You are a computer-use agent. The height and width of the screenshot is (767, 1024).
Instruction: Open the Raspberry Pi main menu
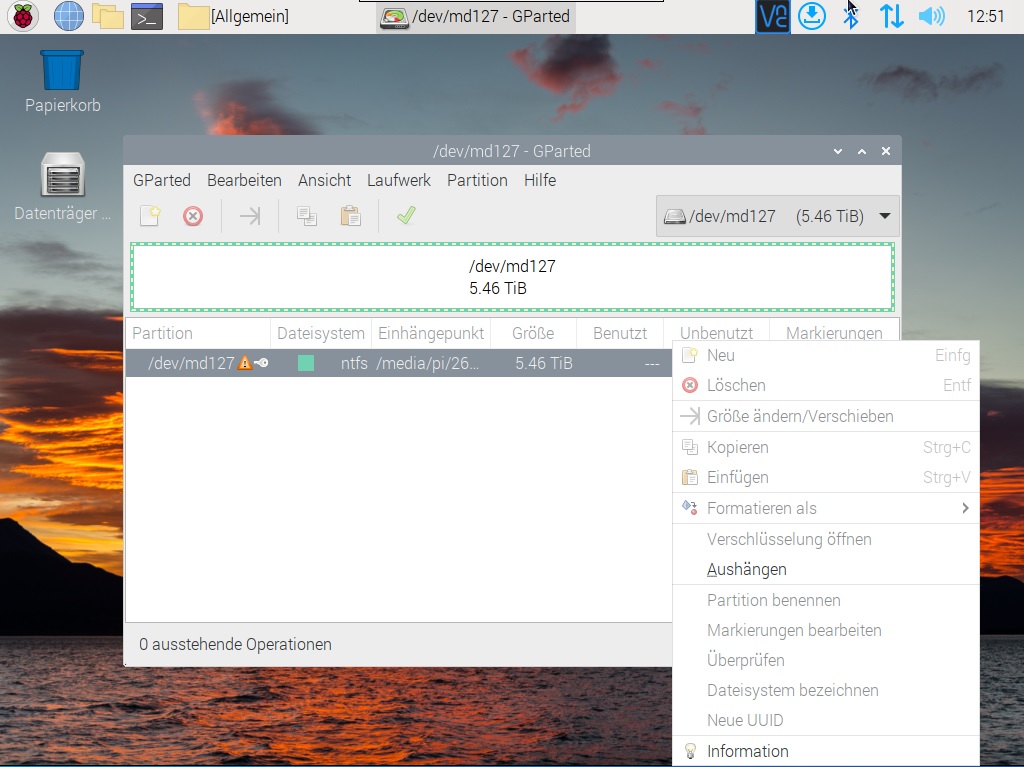(23, 16)
